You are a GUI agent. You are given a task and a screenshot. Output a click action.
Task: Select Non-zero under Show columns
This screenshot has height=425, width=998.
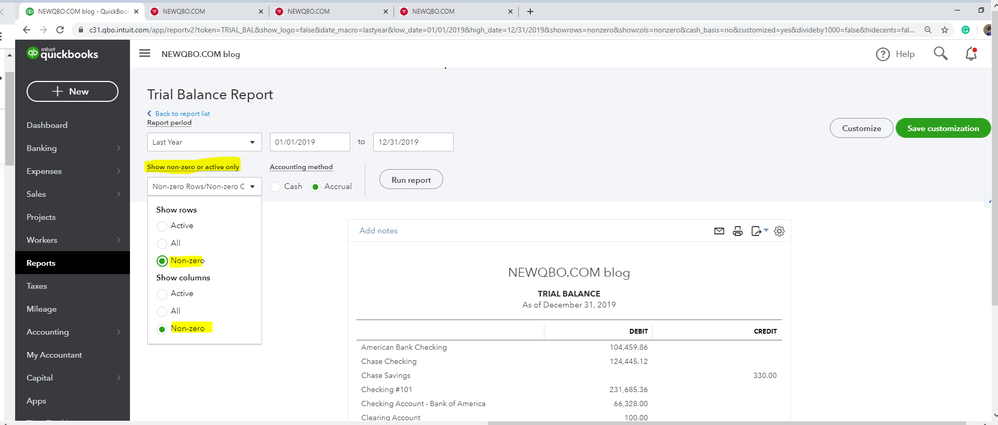point(162,329)
